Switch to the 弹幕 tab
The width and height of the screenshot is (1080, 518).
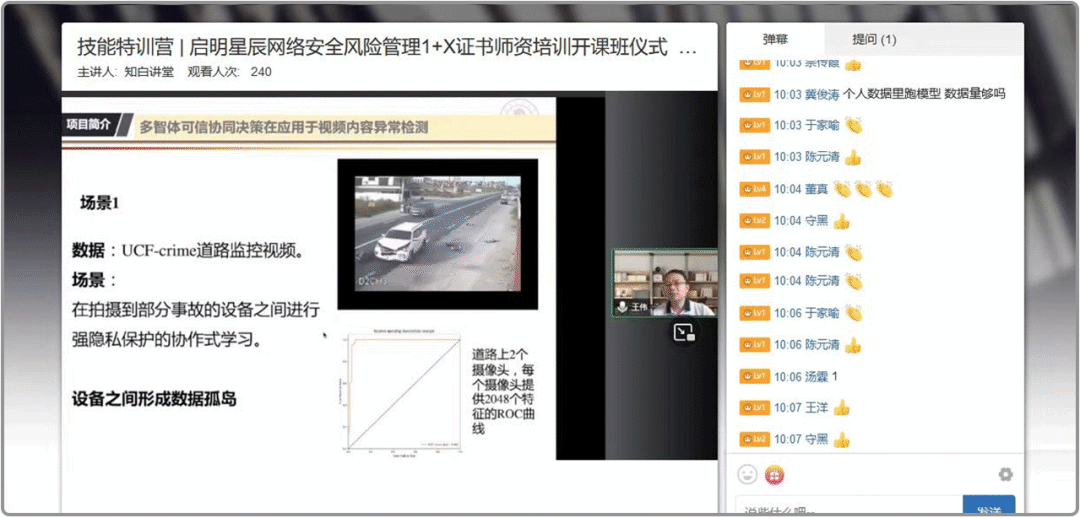coord(775,40)
